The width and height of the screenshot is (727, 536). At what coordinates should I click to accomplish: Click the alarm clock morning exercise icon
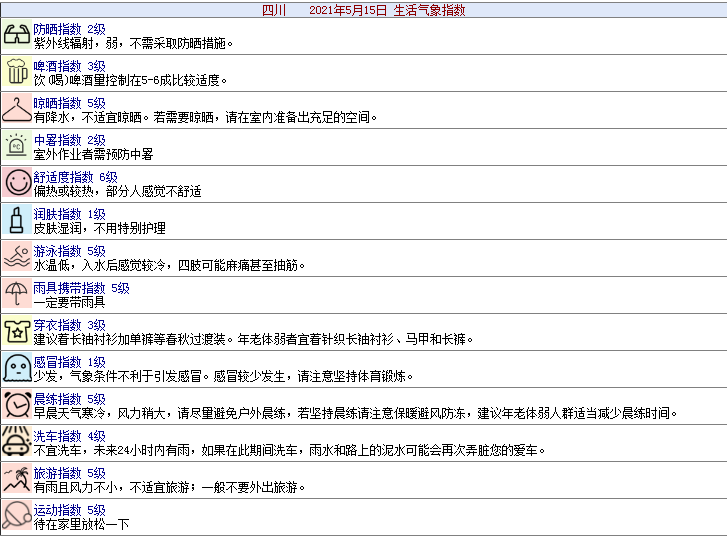(x=16, y=405)
